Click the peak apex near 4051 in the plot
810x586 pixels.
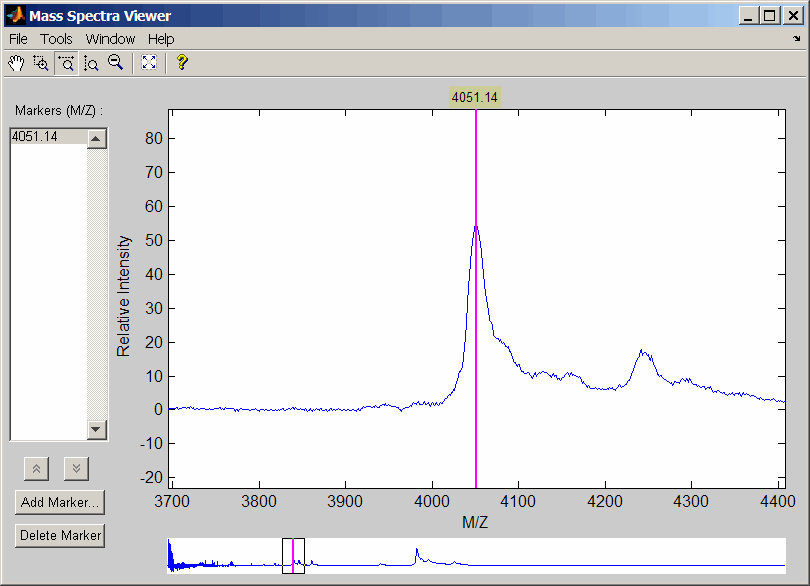(x=476, y=227)
